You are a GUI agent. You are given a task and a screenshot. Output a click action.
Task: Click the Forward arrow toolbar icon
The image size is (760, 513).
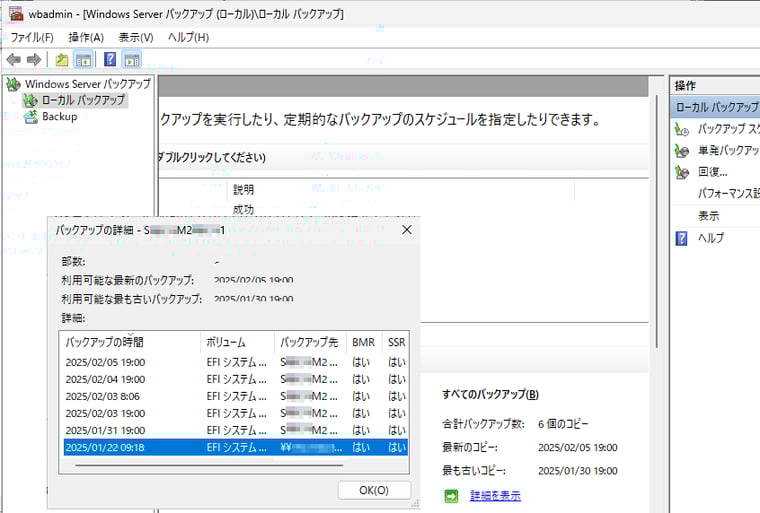tap(34, 59)
